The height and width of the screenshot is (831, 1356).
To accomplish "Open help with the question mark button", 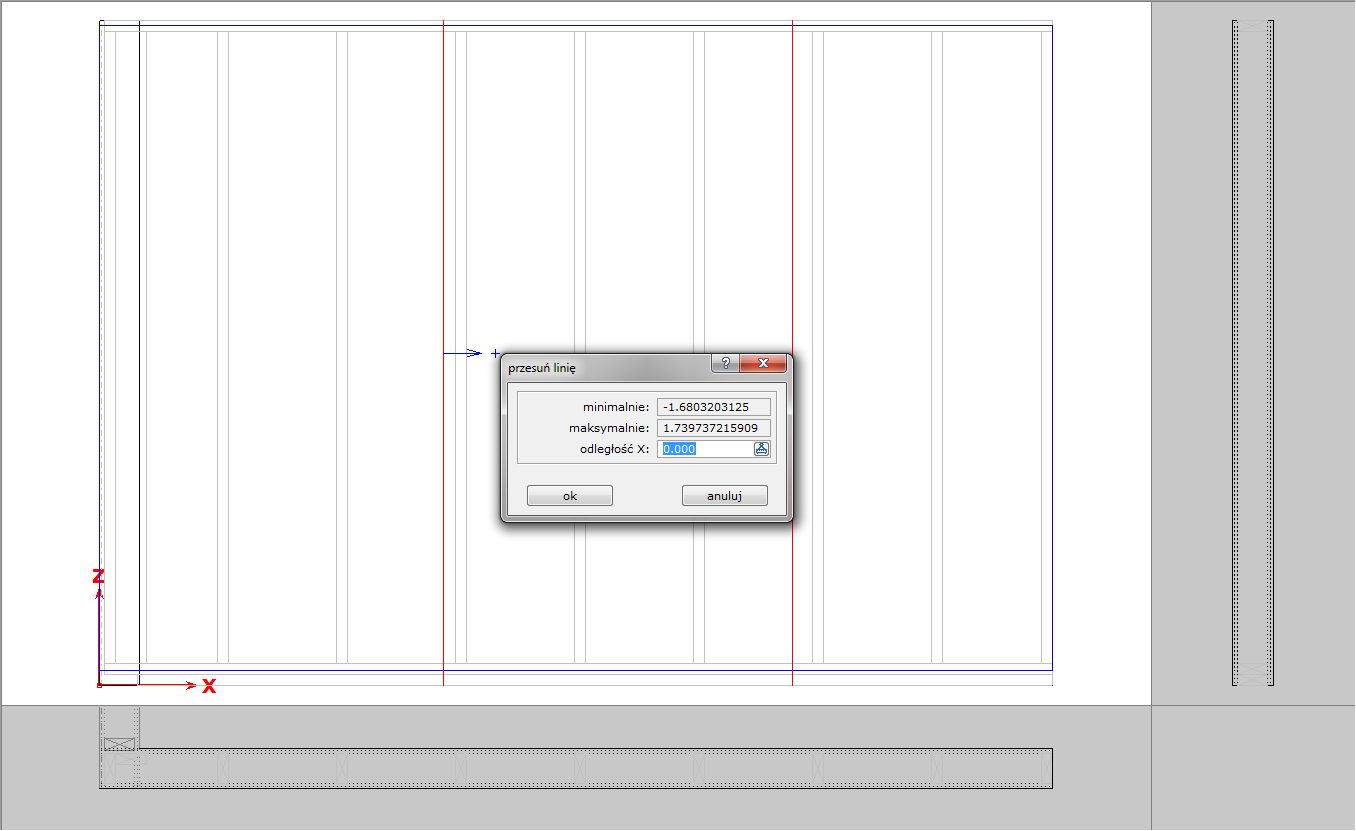I will pyautogui.click(x=725, y=364).
